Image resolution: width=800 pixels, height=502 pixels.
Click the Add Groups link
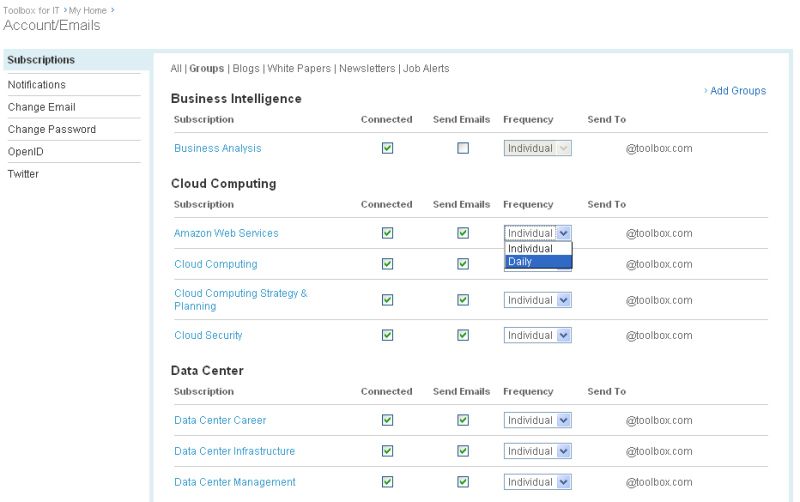click(737, 91)
